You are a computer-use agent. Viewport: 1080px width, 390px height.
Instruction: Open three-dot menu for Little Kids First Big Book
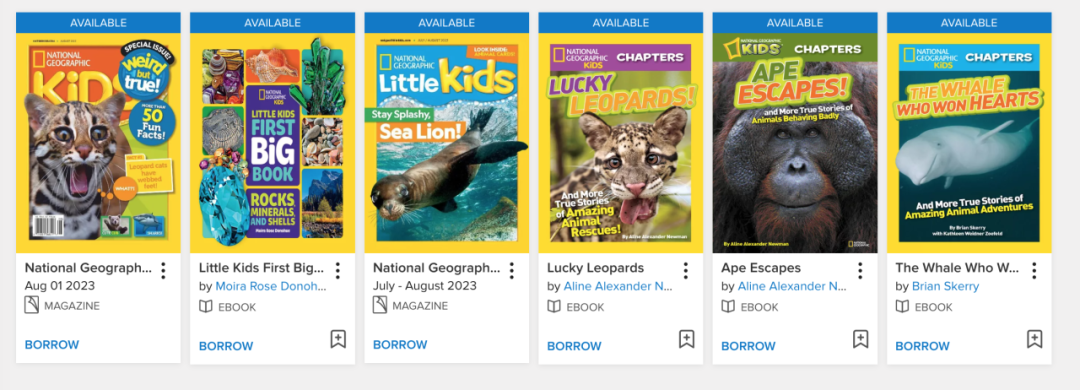click(337, 270)
